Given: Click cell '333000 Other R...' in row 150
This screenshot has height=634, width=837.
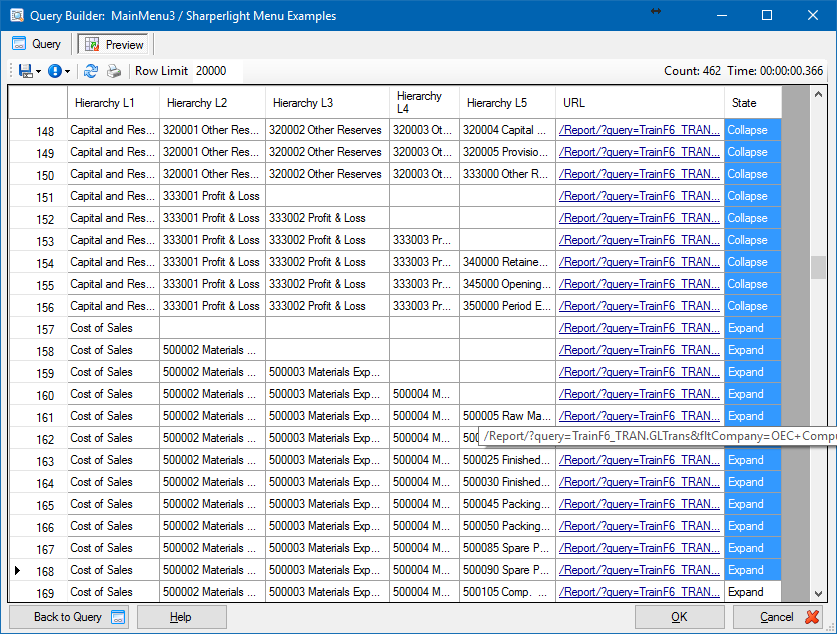Looking at the screenshot, I should click(x=507, y=174).
